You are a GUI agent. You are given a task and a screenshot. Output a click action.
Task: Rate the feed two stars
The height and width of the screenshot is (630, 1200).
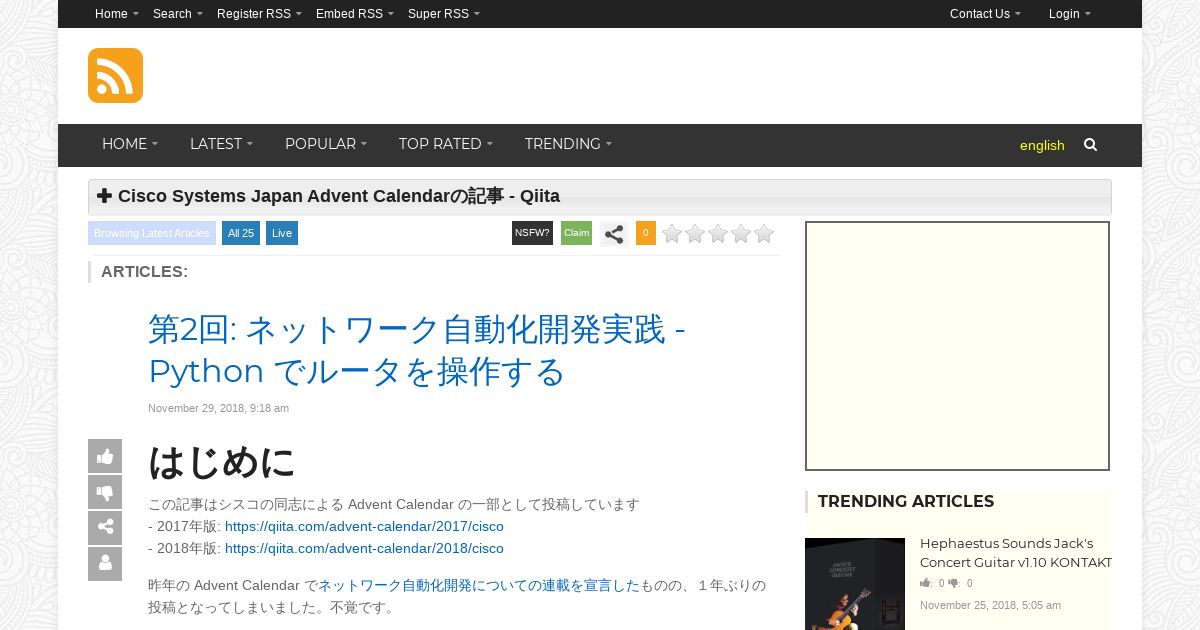coord(695,234)
